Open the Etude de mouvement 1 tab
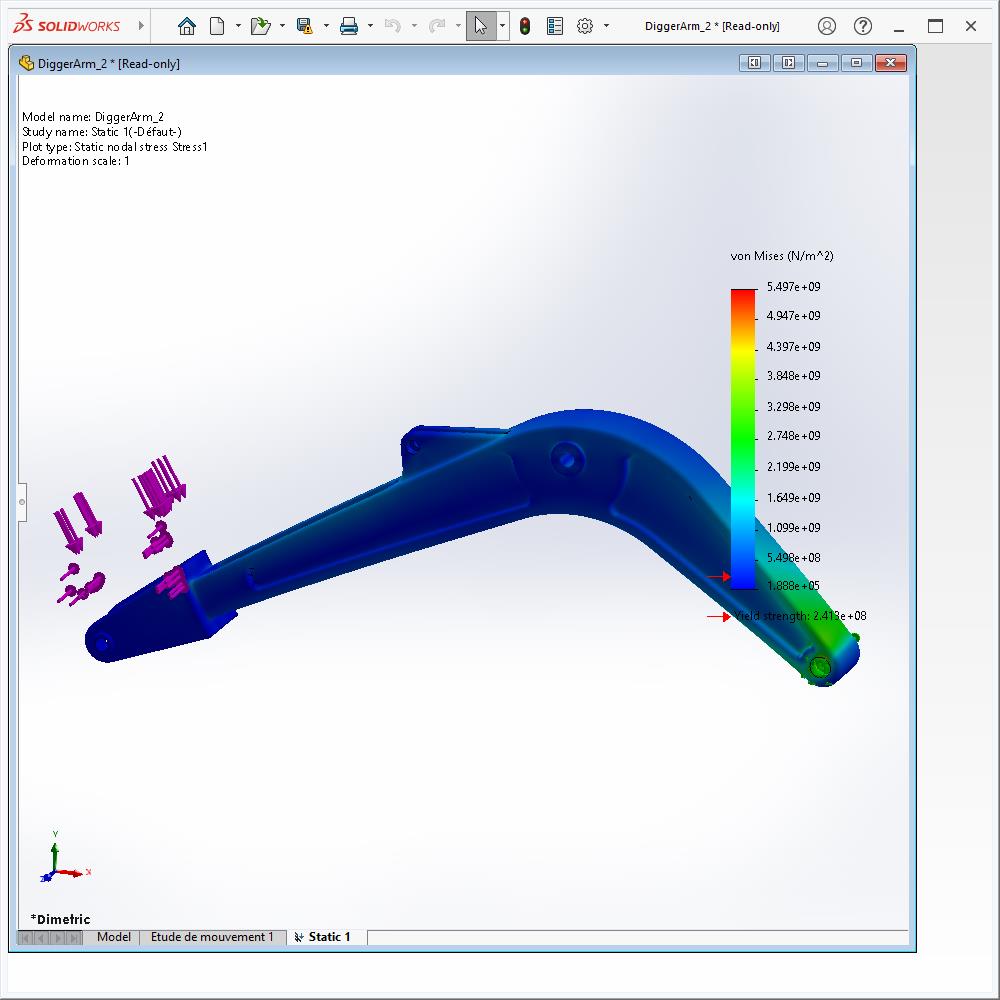 [x=211, y=937]
